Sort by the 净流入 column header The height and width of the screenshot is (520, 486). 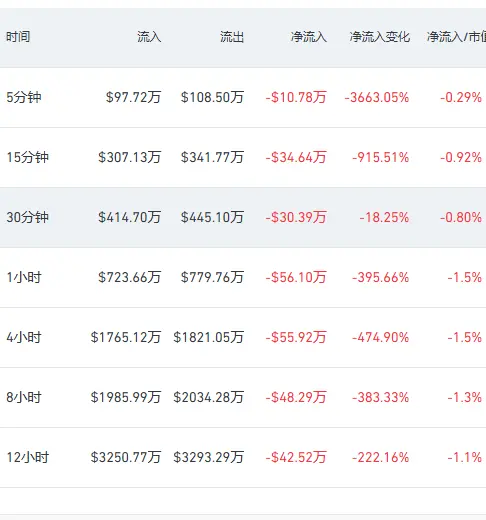click(308, 37)
